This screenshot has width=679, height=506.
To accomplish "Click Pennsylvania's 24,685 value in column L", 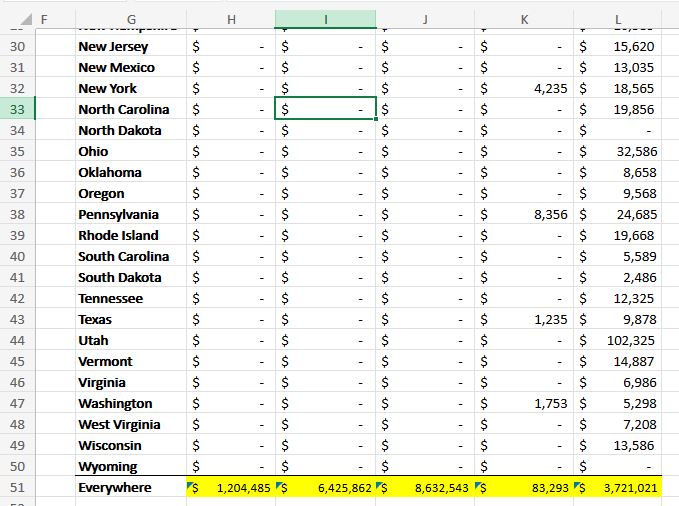I will pos(618,214).
